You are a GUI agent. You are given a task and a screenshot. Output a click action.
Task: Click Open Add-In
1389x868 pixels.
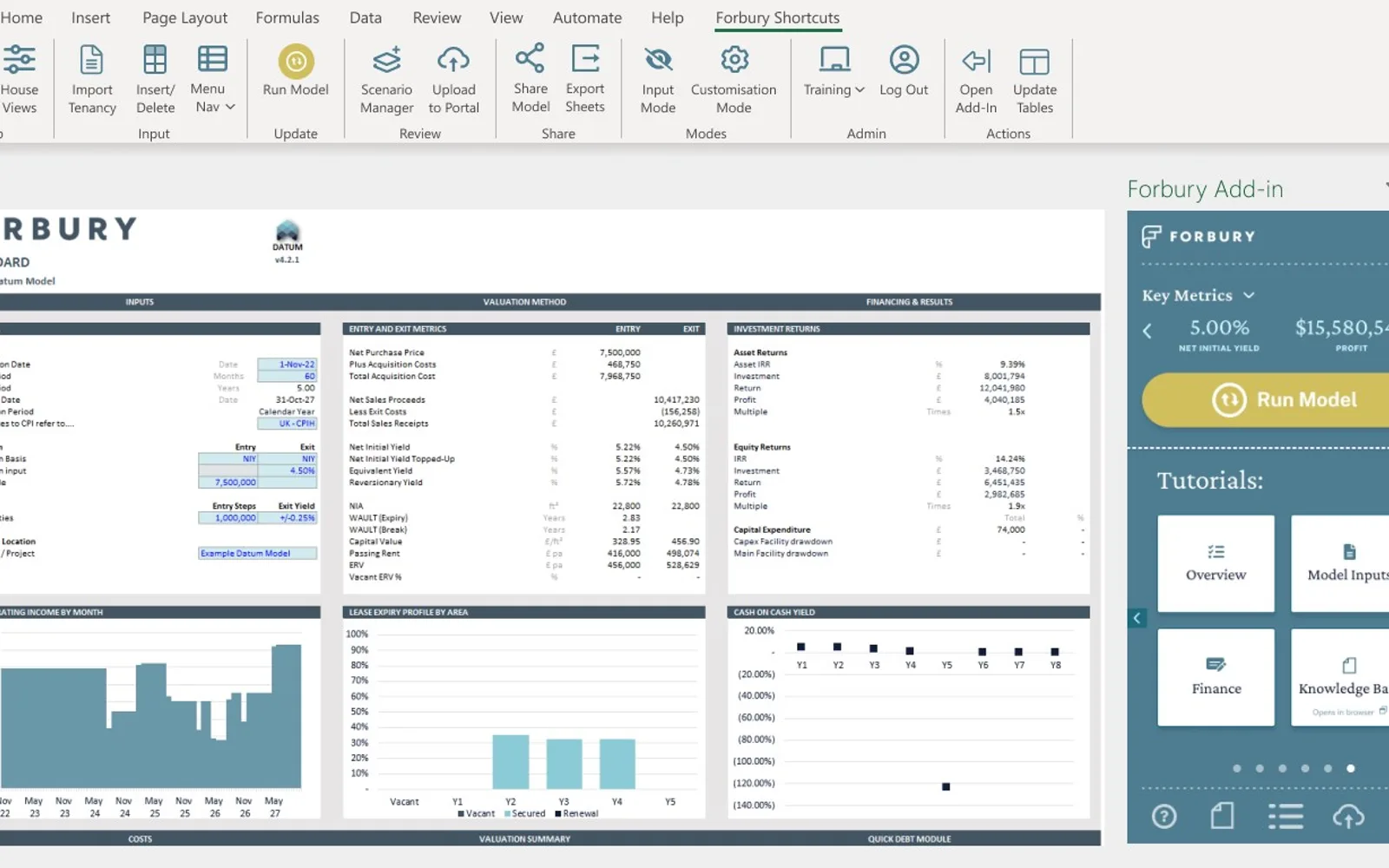tap(976, 80)
